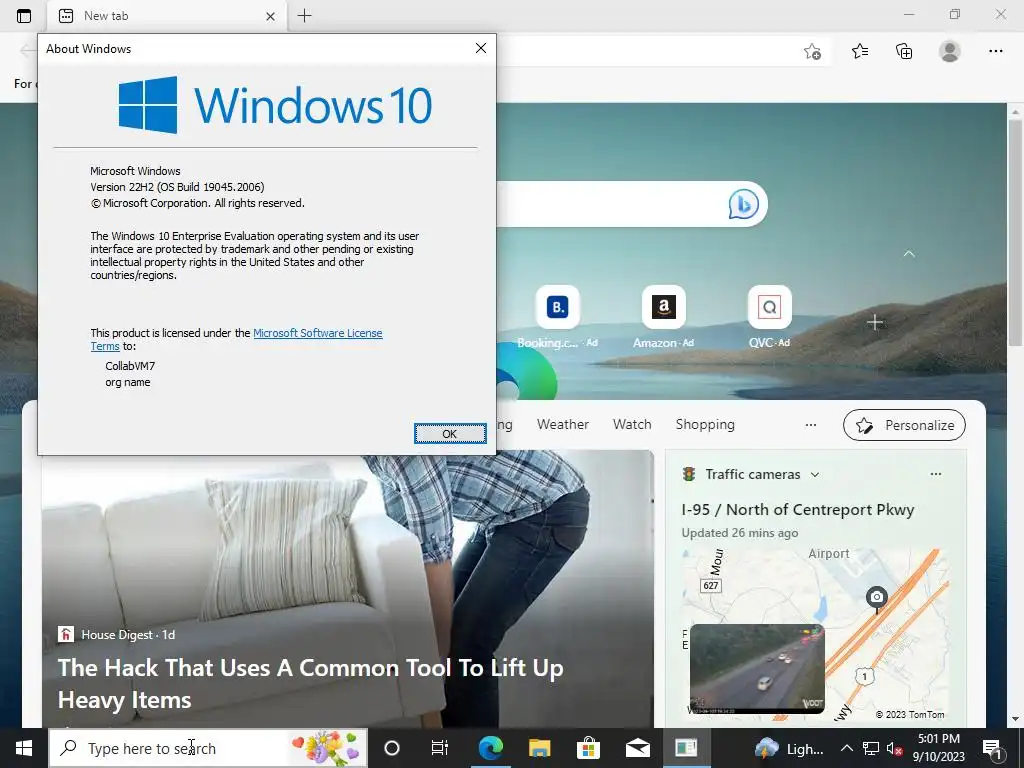Open the profile avatar icon

[950, 51]
